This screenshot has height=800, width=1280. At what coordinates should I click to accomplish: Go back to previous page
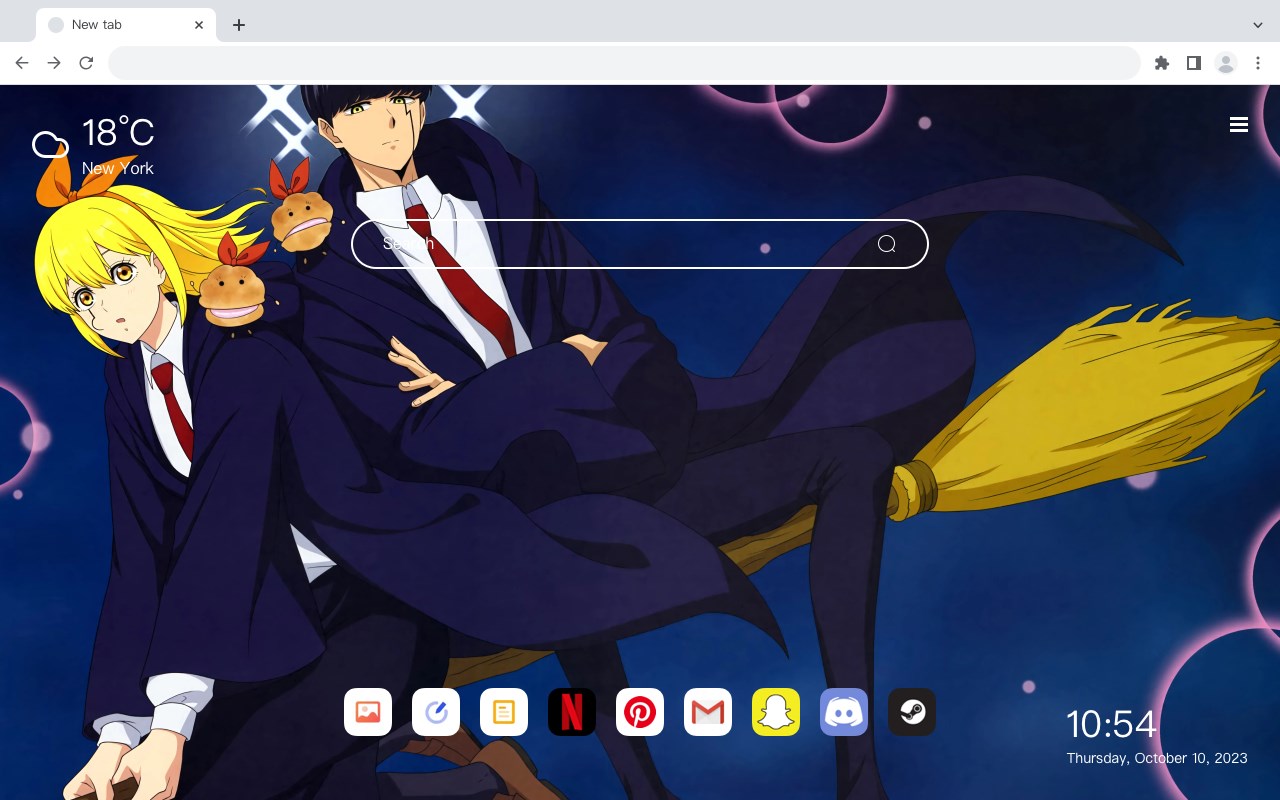coord(22,63)
